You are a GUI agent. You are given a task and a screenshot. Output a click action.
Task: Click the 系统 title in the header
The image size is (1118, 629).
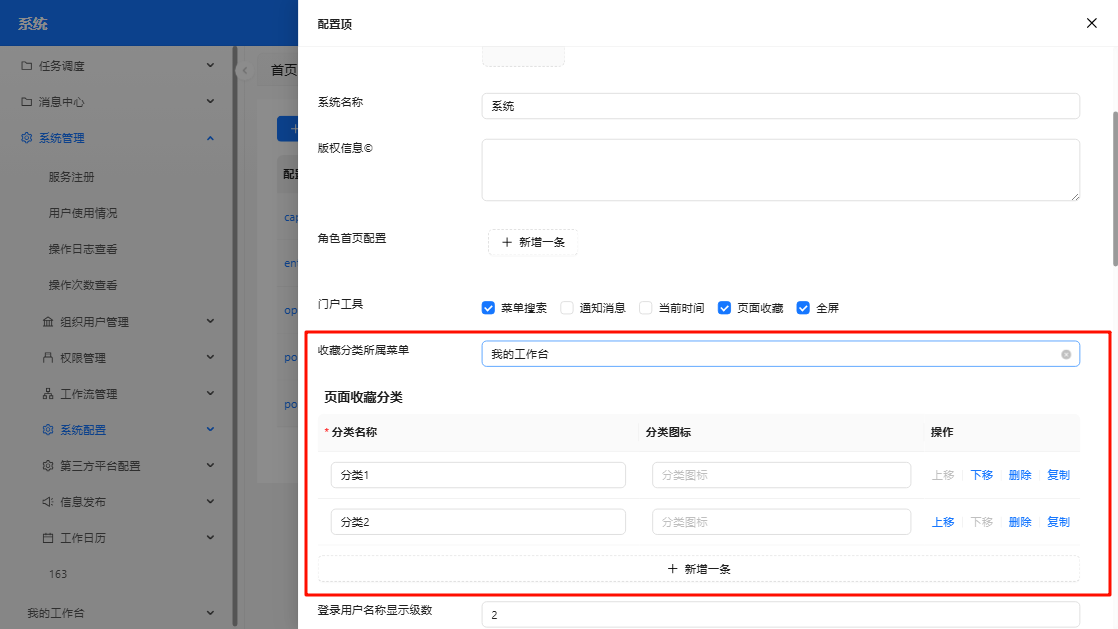point(33,24)
